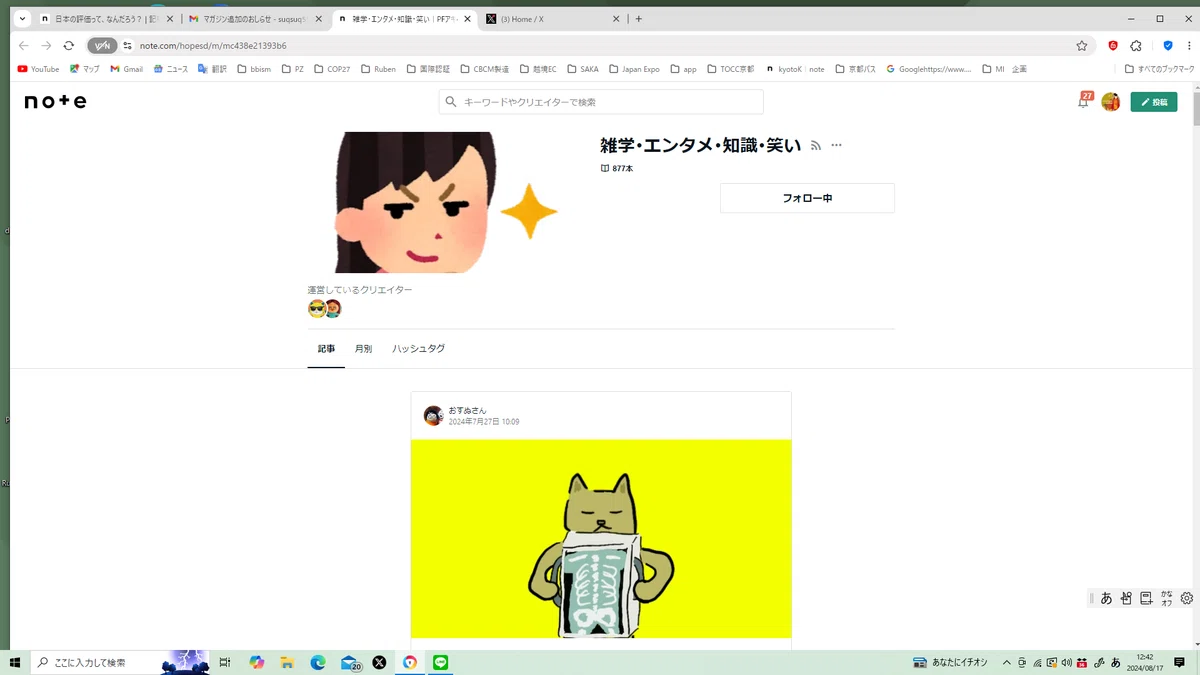Open the Windows Start menu
1200x675 pixels.
14,662
